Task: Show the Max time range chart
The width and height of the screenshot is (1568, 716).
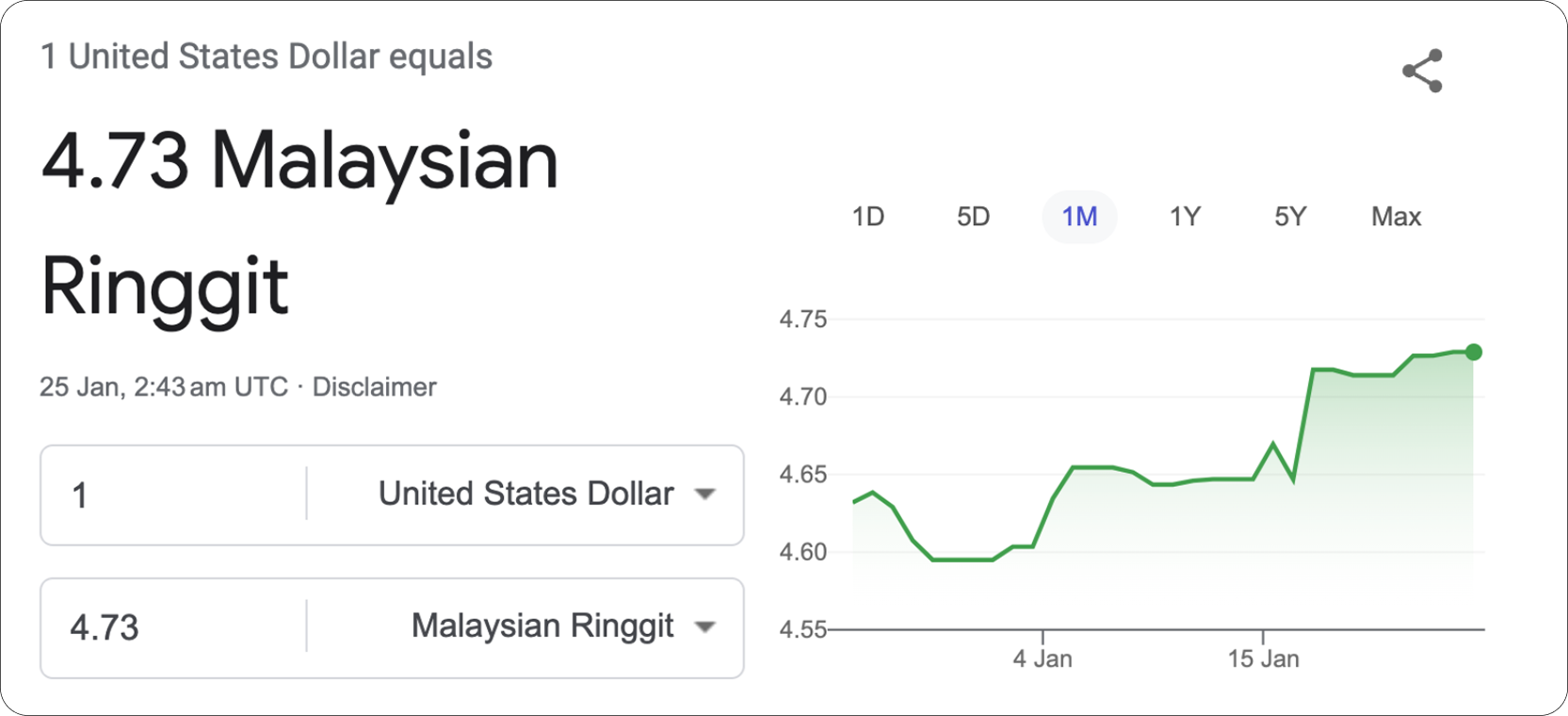Action: 1396,217
